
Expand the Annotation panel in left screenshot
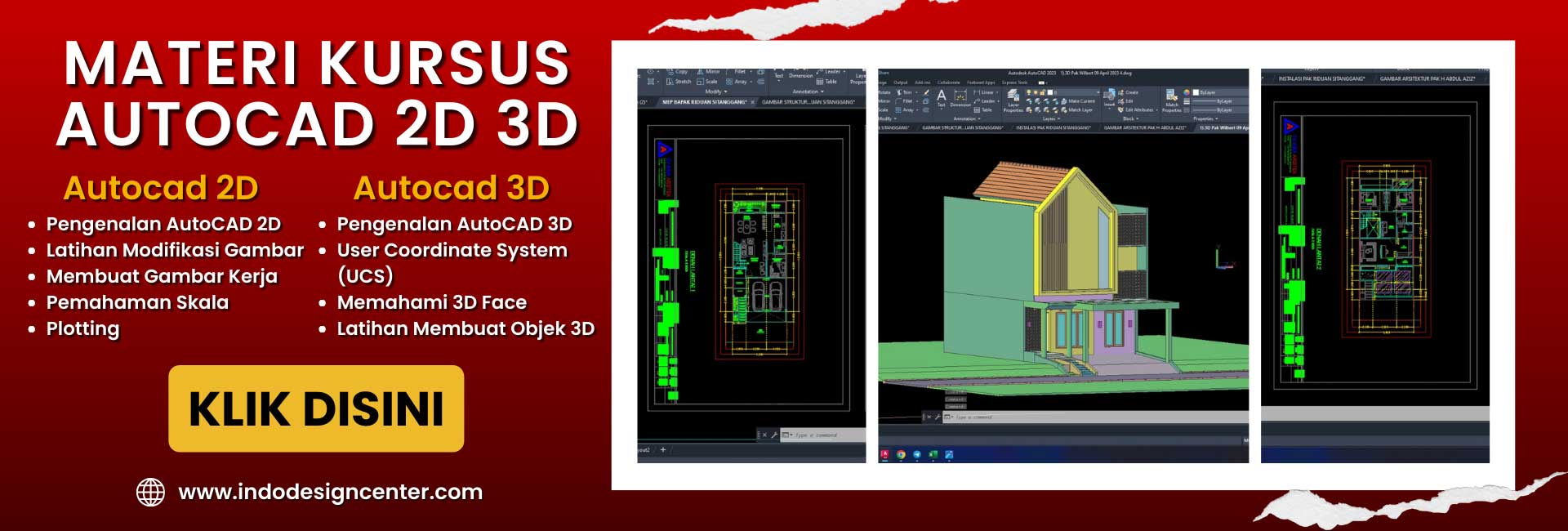click(x=808, y=91)
